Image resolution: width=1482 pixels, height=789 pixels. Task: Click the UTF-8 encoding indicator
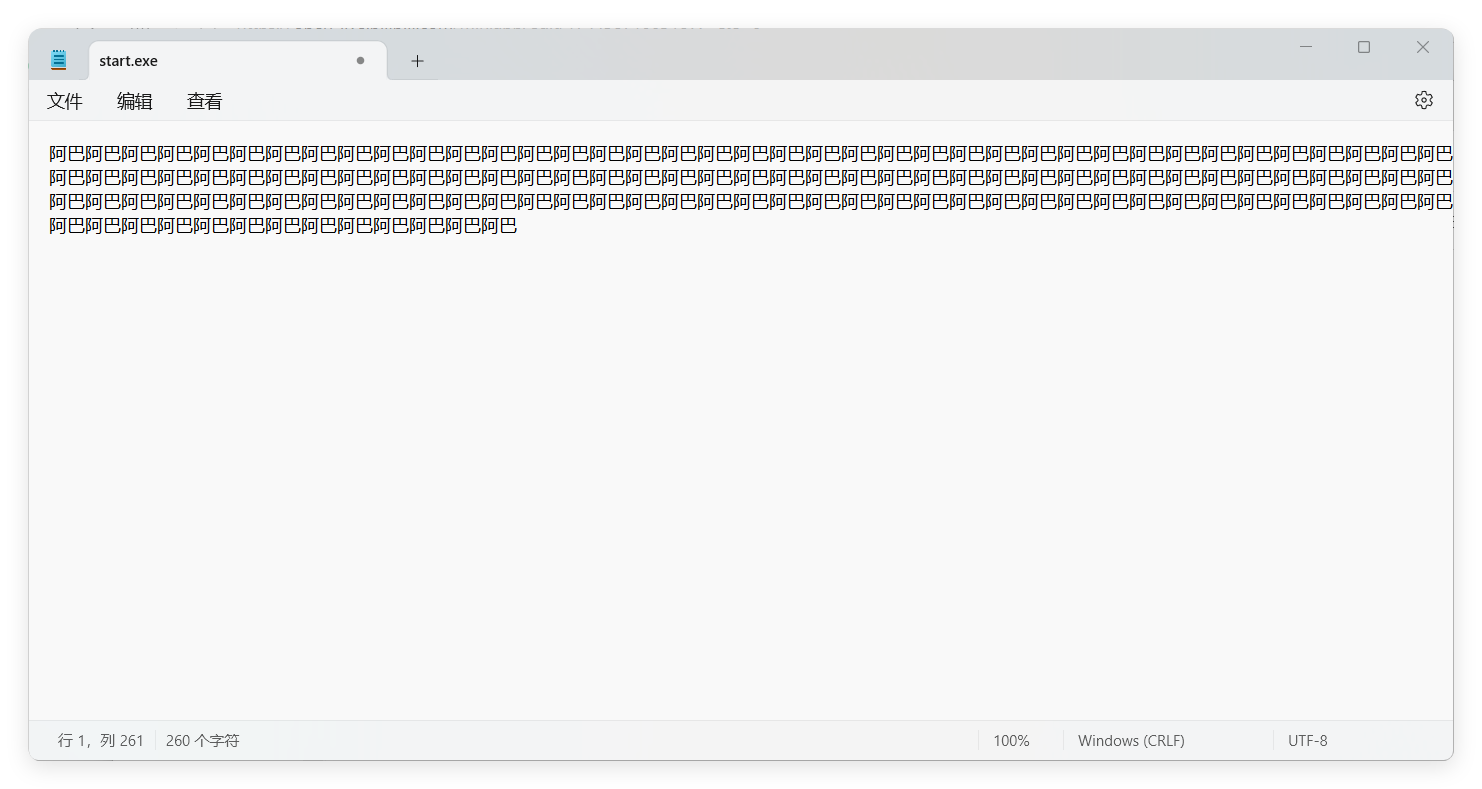[x=1308, y=741]
